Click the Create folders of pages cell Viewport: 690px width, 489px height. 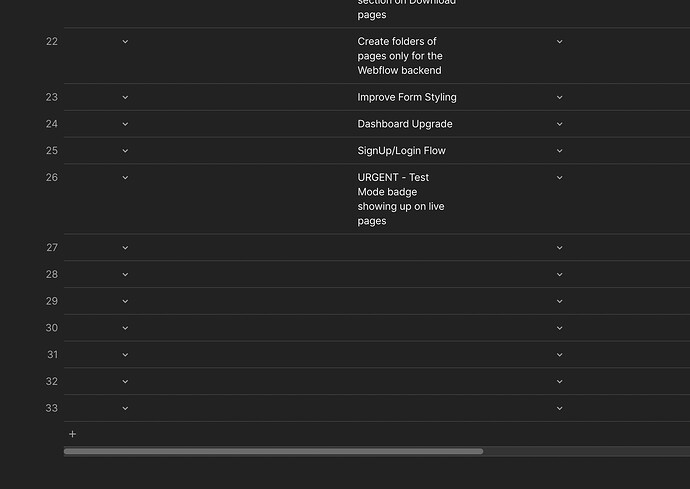(400, 56)
